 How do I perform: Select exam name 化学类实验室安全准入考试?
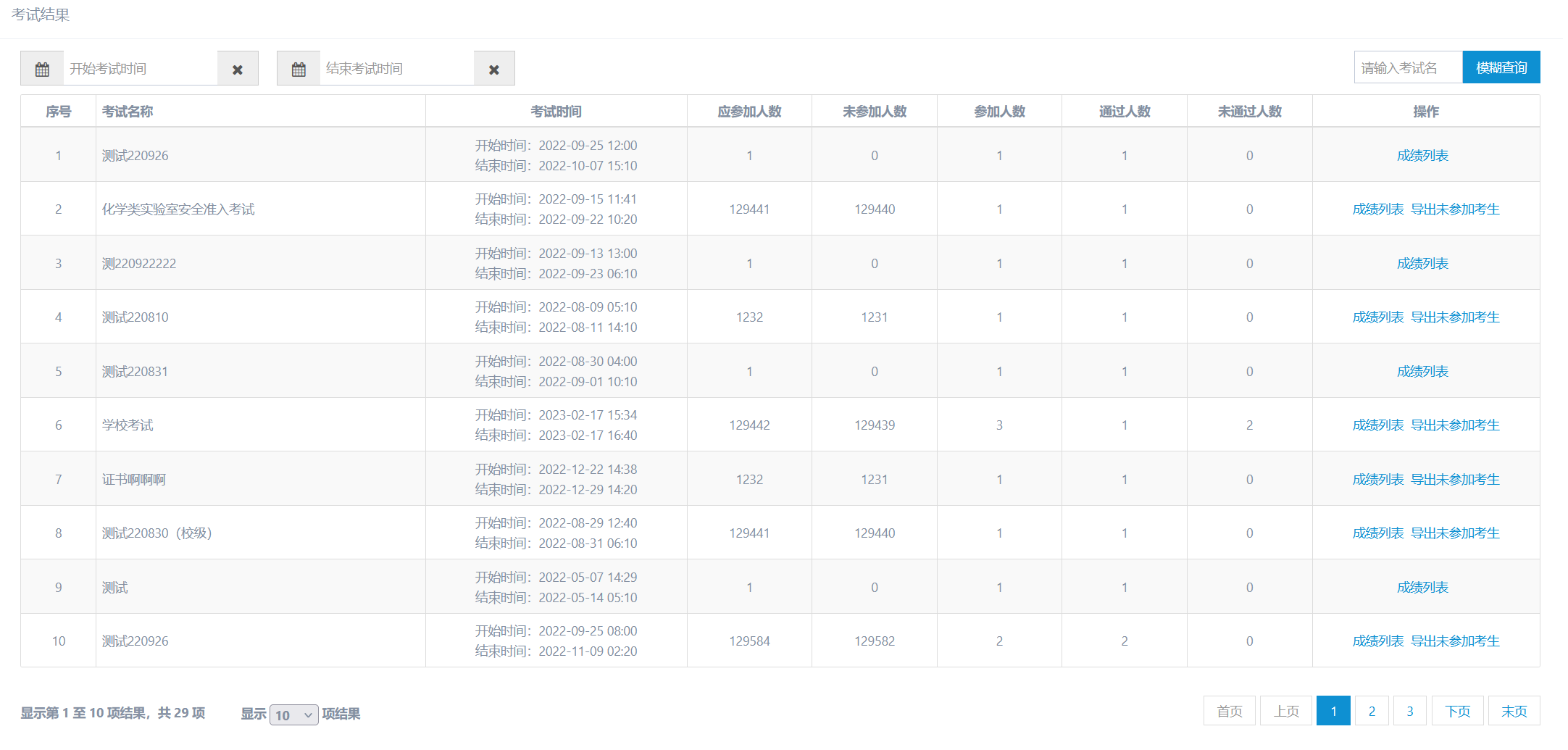coord(178,209)
